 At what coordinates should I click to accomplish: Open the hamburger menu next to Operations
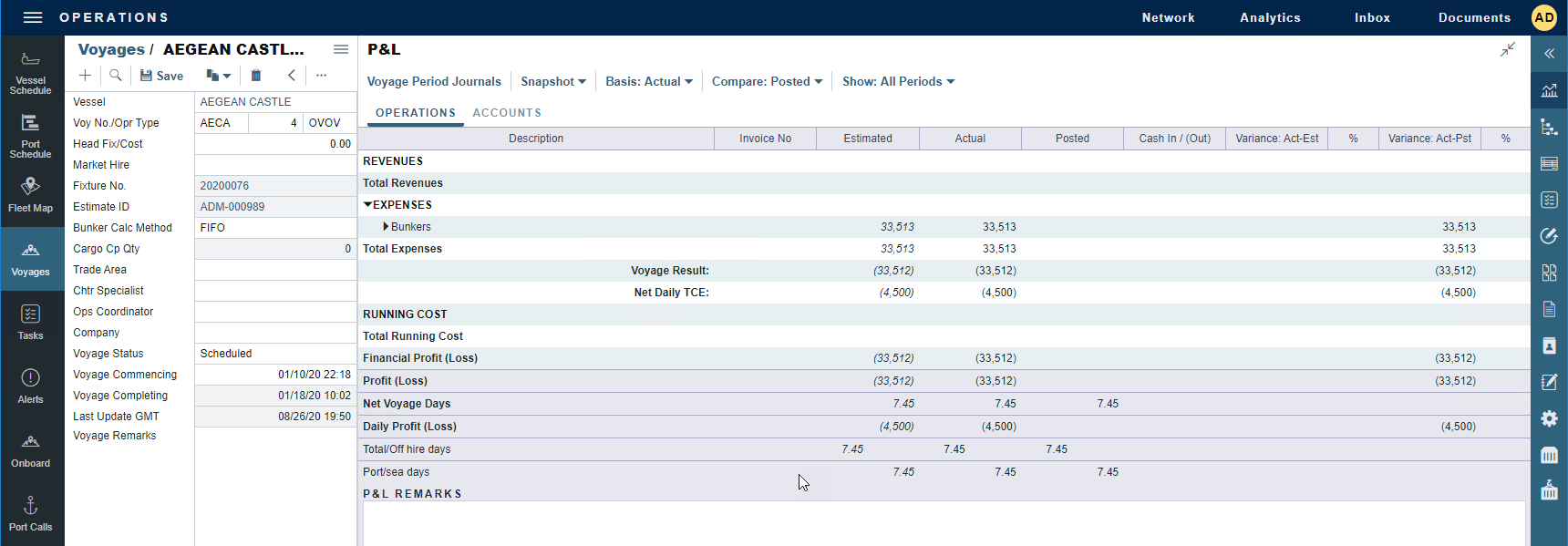[x=33, y=17]
